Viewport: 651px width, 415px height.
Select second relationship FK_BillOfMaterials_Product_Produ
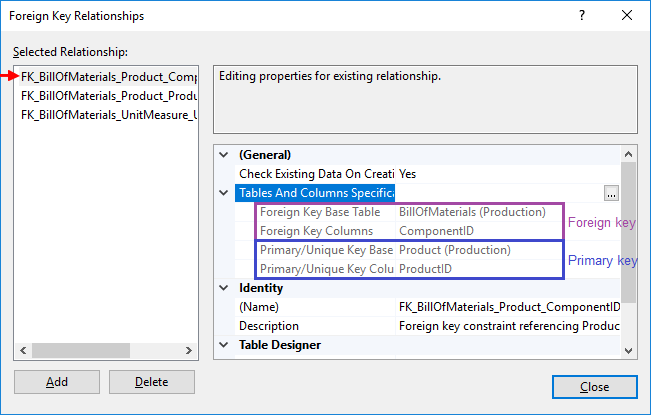coord(108,95)
